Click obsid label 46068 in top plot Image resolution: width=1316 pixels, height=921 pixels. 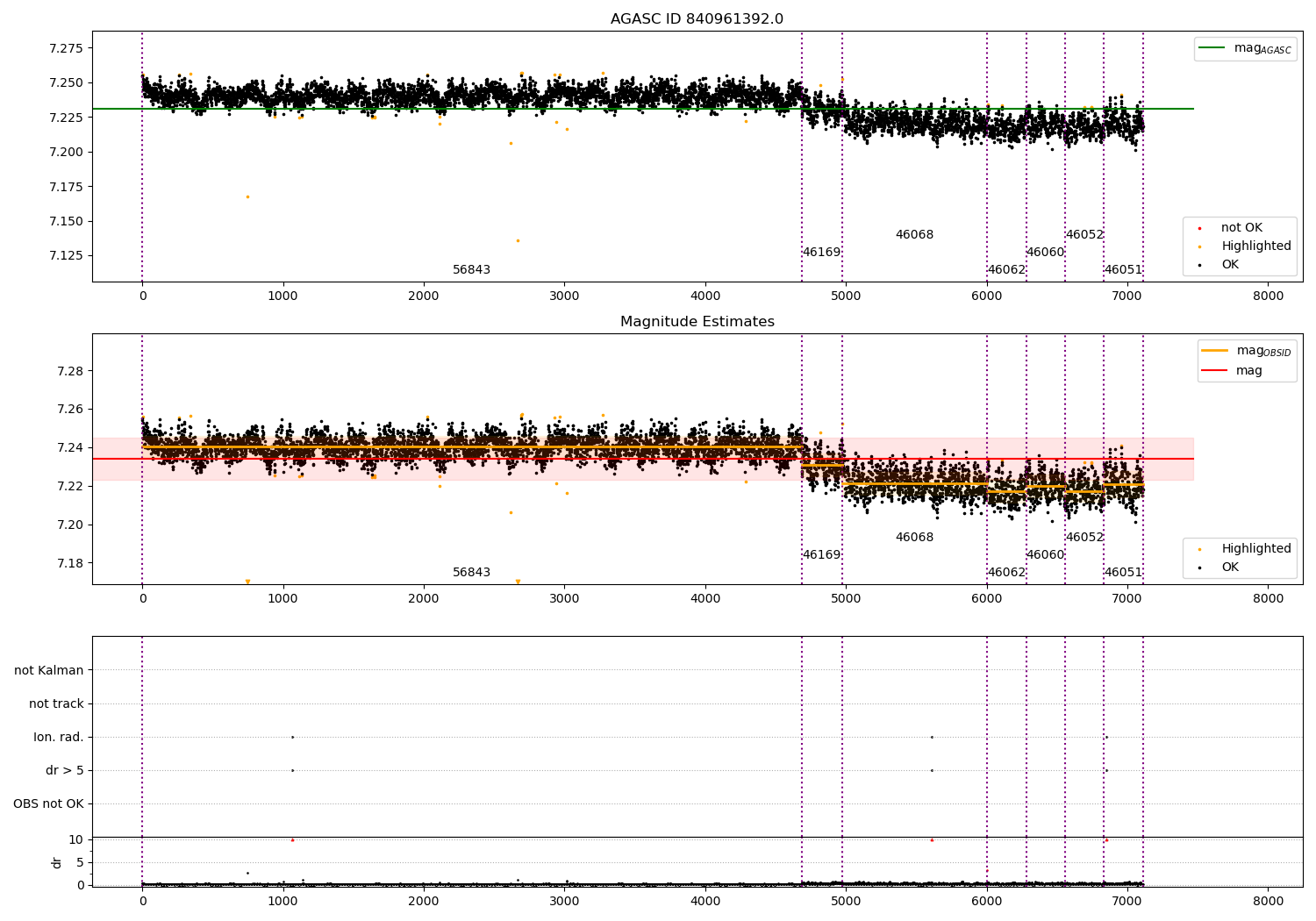pyautogui.click(x=914, y=235)
